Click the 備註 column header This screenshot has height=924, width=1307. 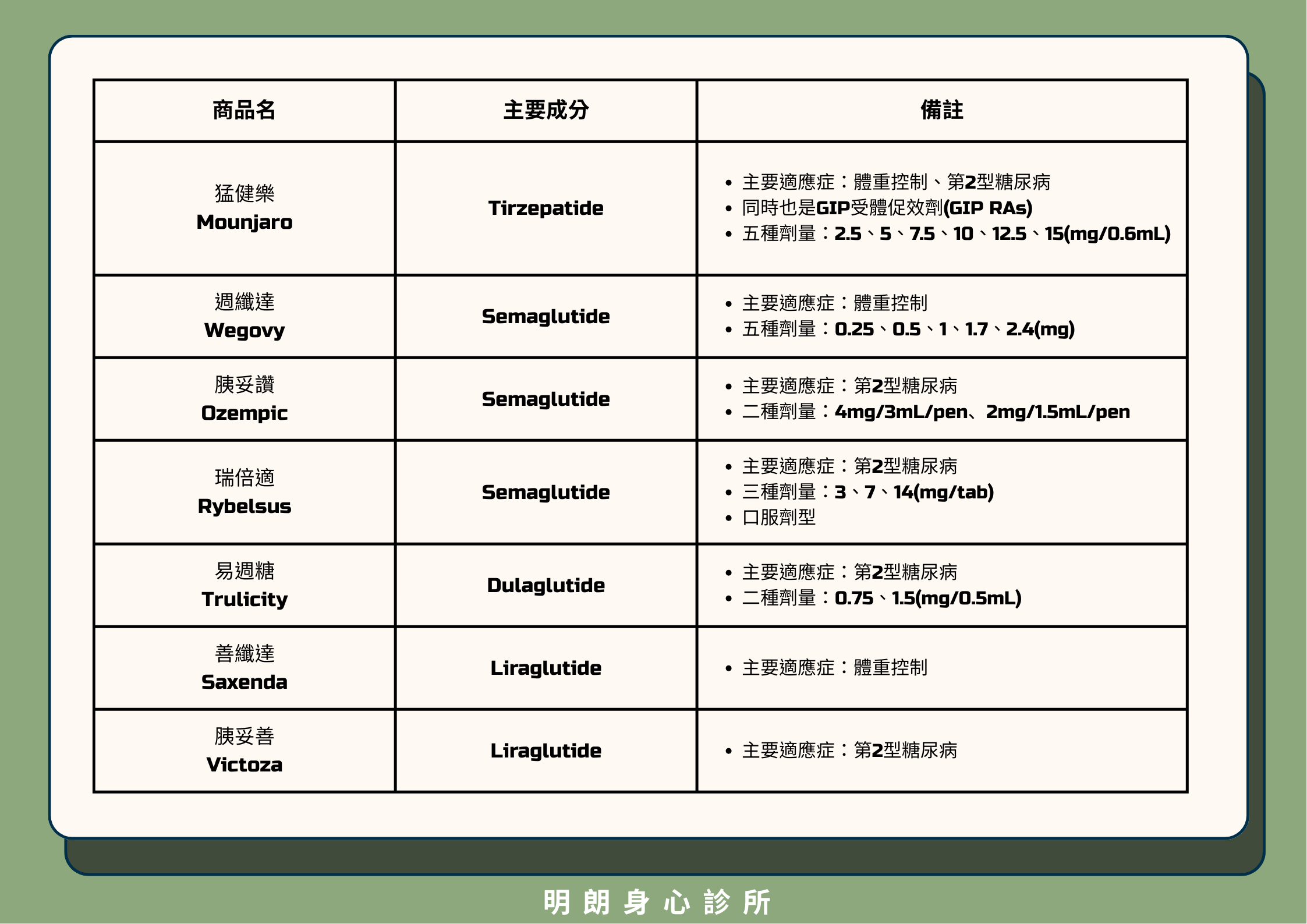coord(942,110)
